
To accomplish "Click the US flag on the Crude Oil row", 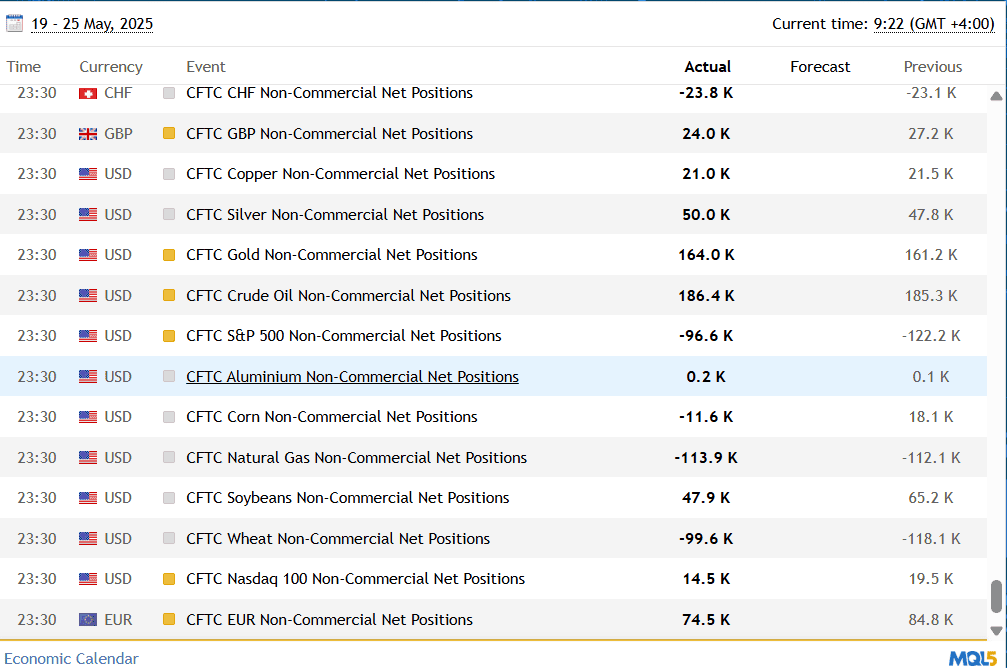I will 87,295.
